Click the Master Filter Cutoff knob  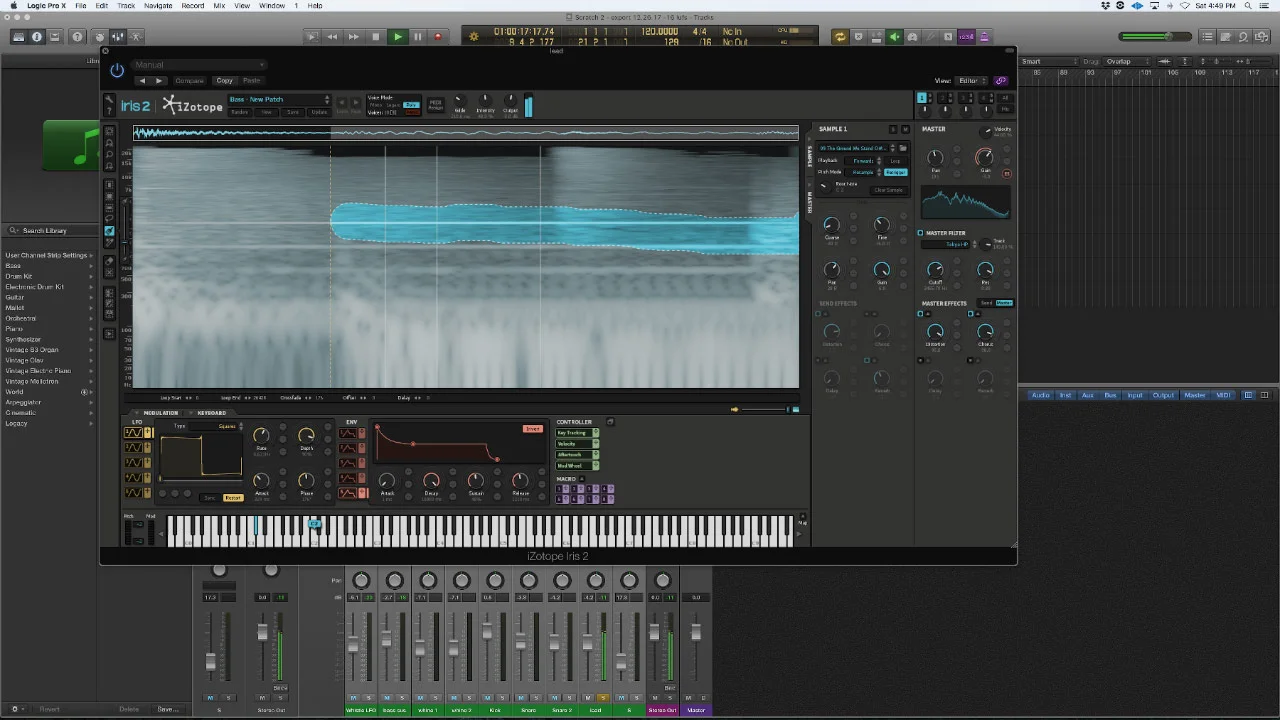tap(934, 270)
